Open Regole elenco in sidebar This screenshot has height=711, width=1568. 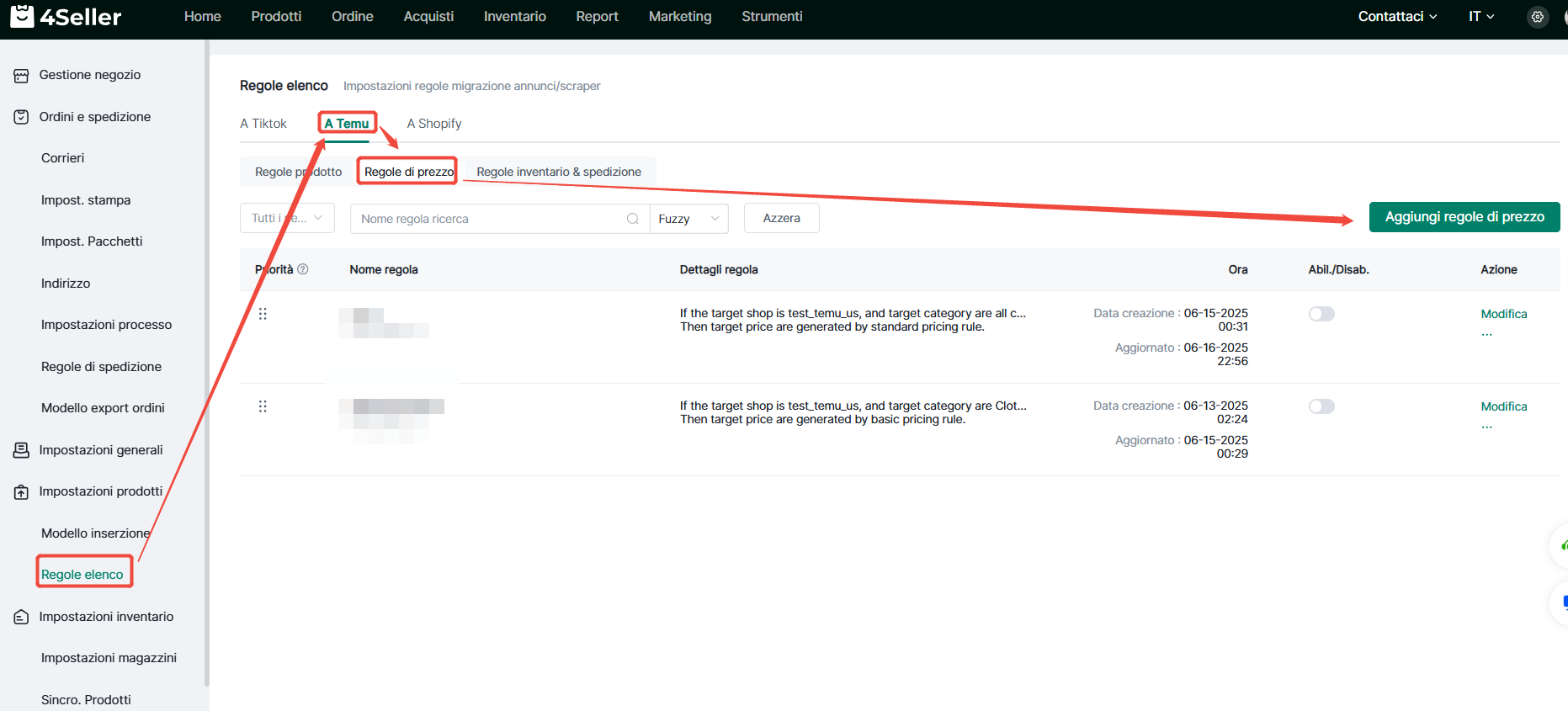(82, 575)
